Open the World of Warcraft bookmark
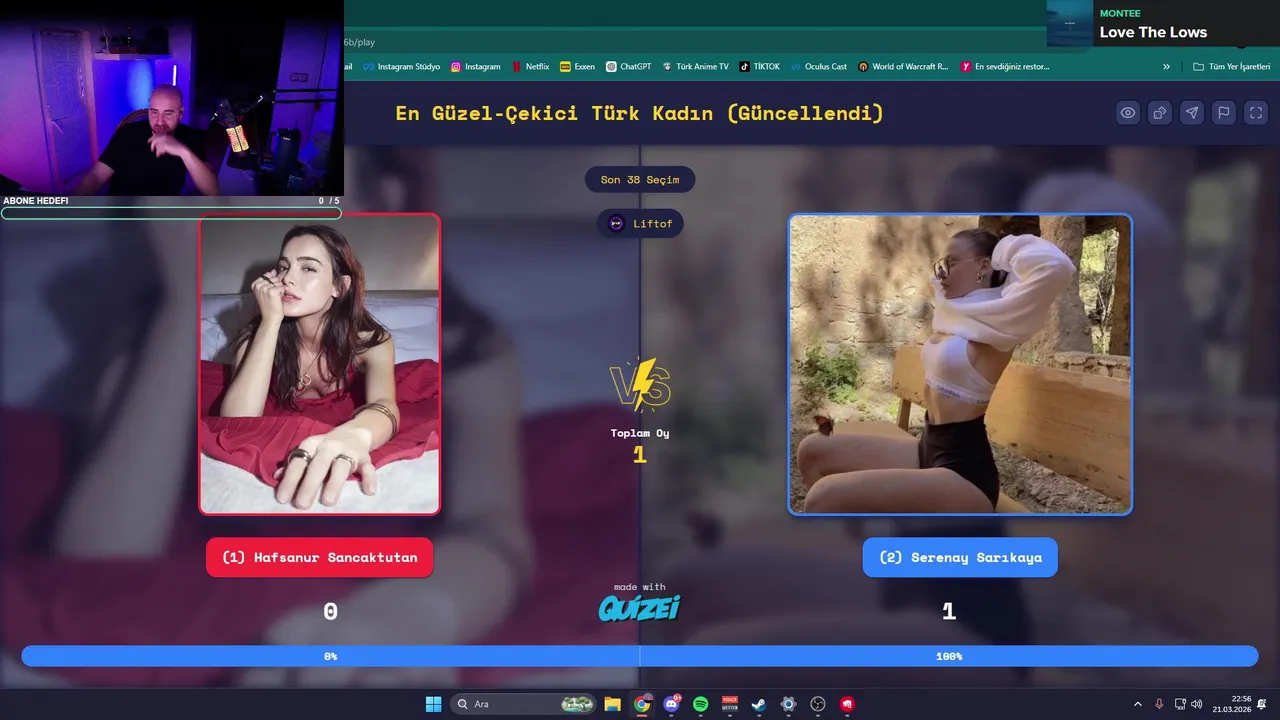 point(903,67)
